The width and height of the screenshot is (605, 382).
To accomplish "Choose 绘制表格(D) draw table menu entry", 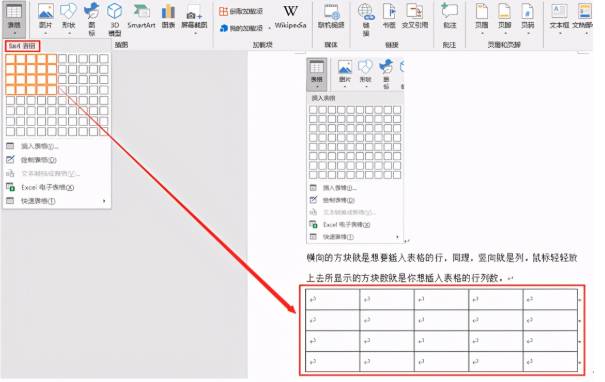I will tap(57, 160).
